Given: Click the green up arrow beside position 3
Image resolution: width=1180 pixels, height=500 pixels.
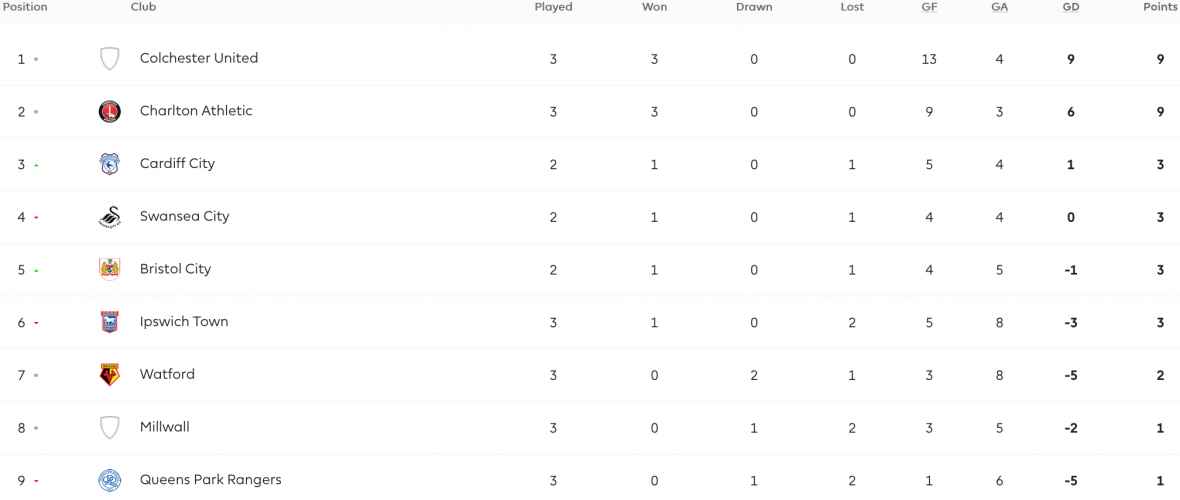Looking at the screenshot, I should pos(36,165).
